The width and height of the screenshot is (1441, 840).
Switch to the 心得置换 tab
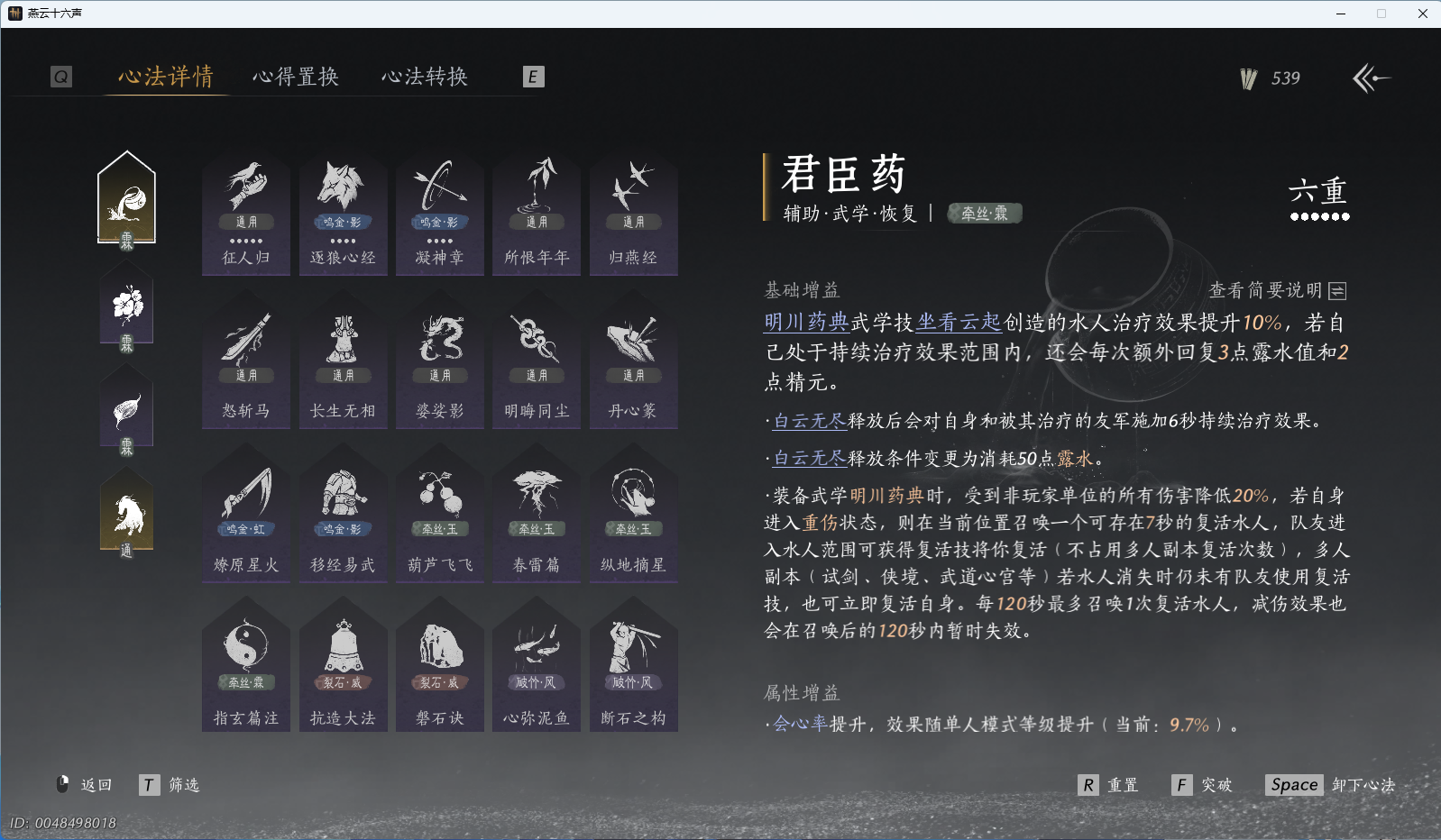(296, 77)
